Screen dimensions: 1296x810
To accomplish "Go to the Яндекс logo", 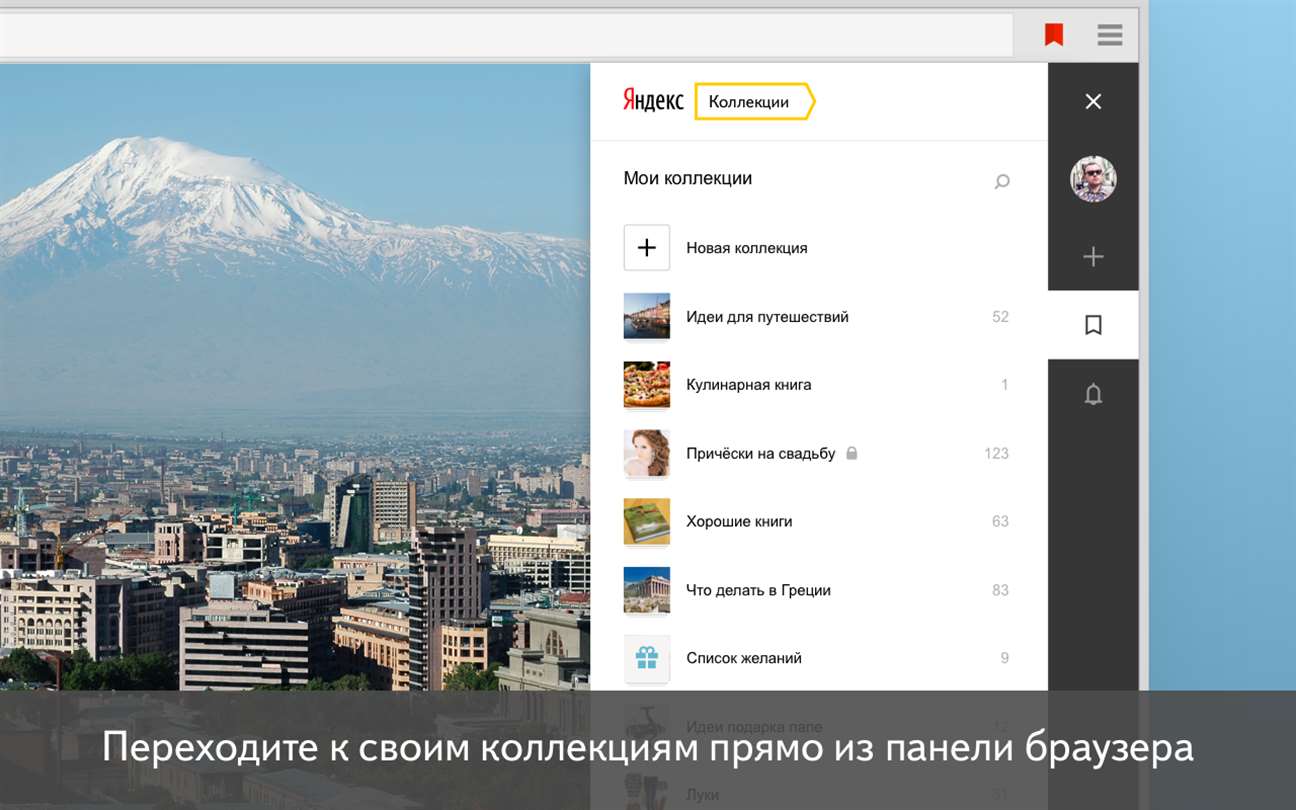I will pos(653,101).
